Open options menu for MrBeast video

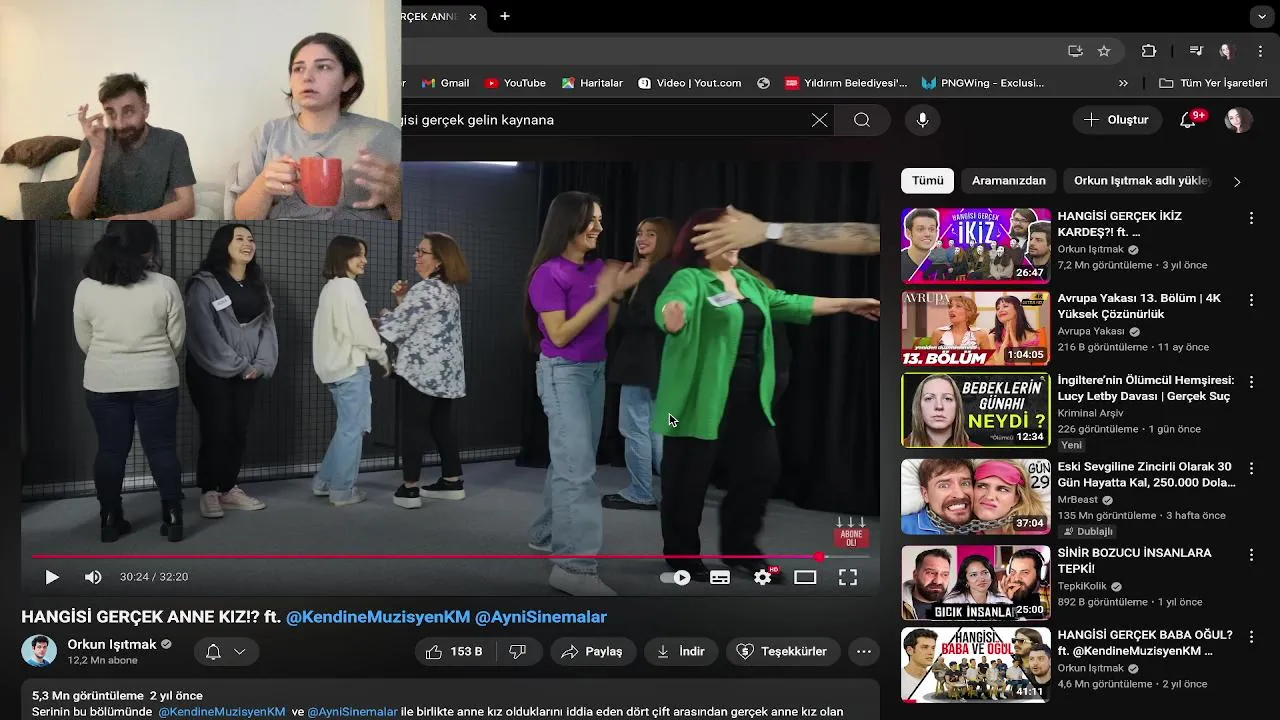tap(1251, 468)
